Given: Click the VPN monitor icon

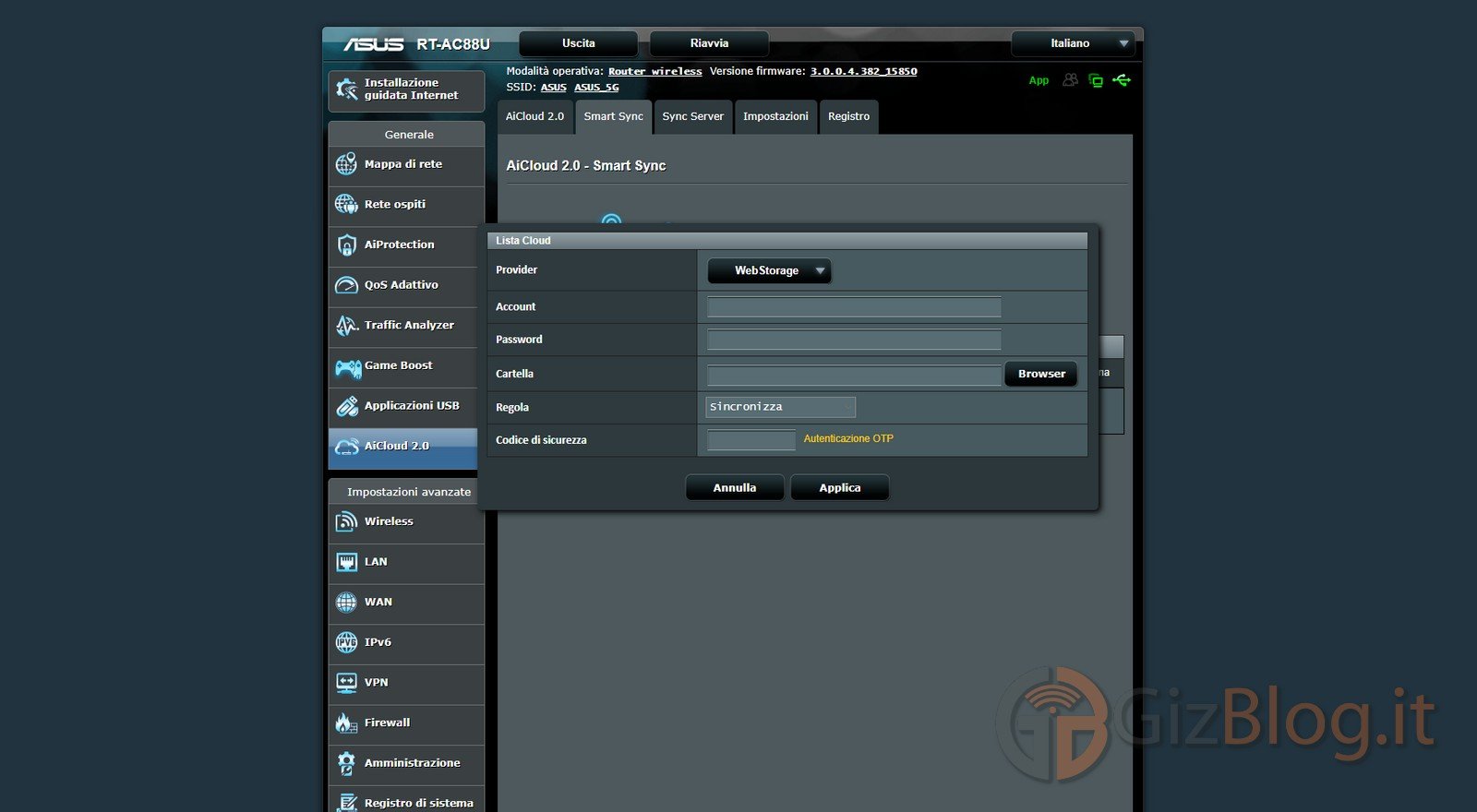Looking at the screenshot, I should 346,683.
